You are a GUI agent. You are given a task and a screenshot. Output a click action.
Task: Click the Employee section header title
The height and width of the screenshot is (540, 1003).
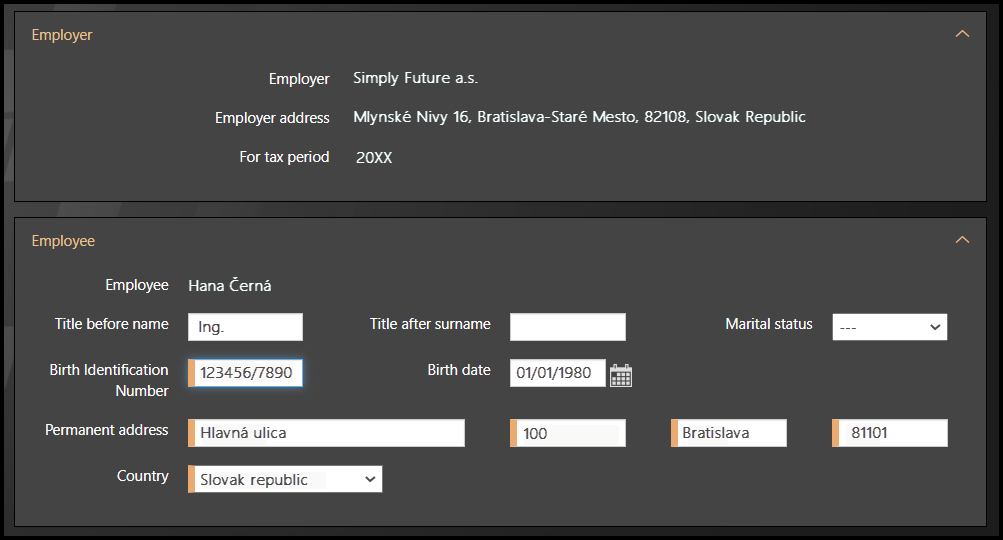click(x=63, y=241)
